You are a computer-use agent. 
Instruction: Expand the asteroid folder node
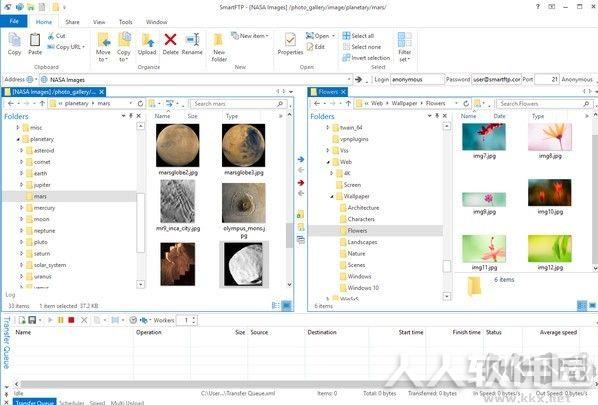point(21,151)
